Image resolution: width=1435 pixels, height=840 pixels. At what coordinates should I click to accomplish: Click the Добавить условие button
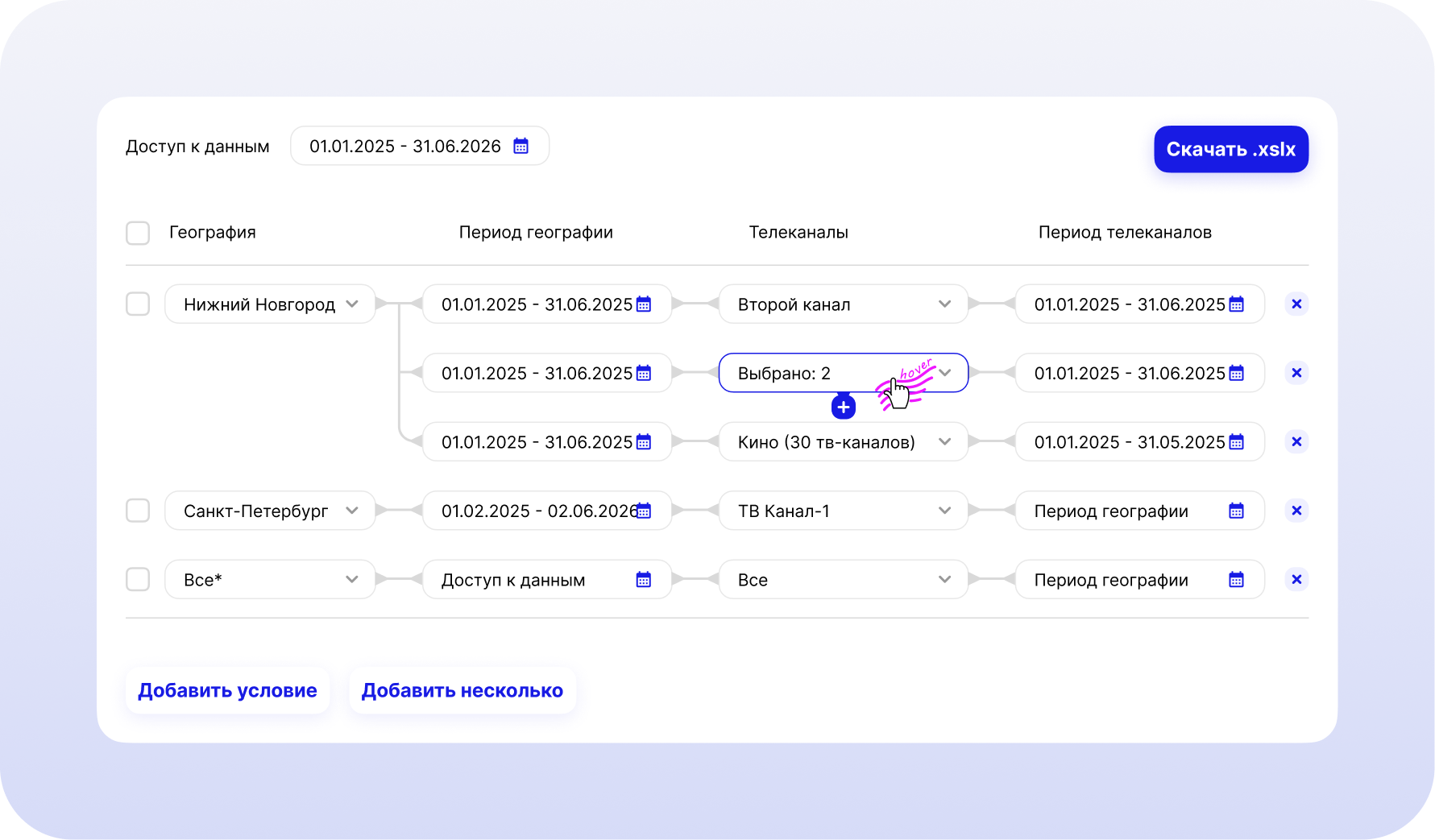[227, 690]
